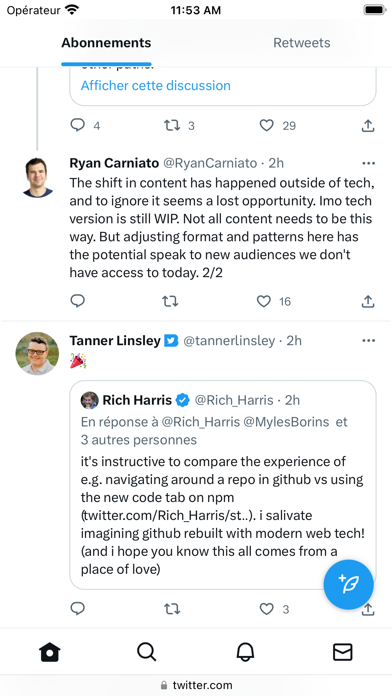Switch to the Retweets tab
Screen dimensions: 392x696
(x=301, y=43)
